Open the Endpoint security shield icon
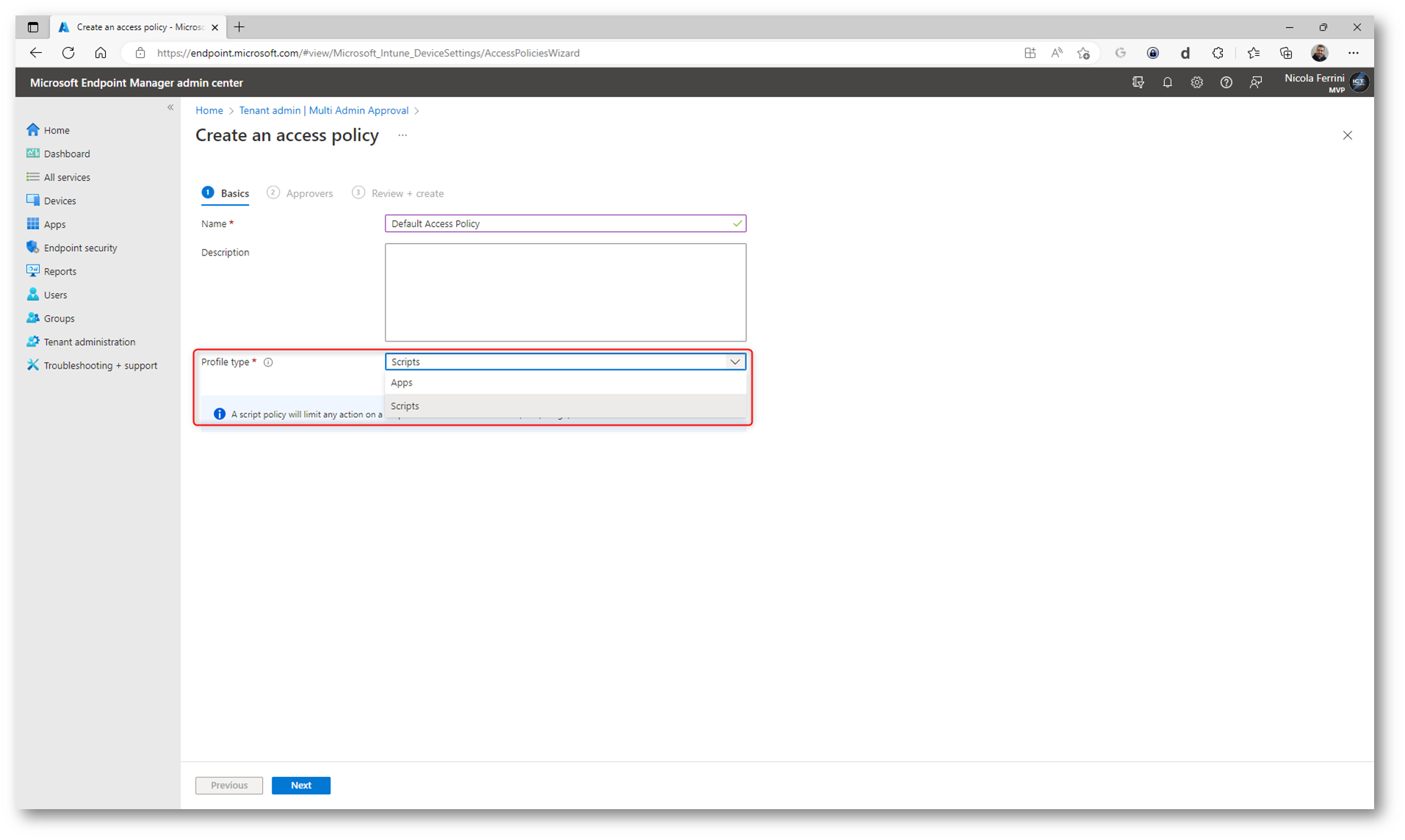1405x840 pixels. pyautogui.click(x=33, y=247)
